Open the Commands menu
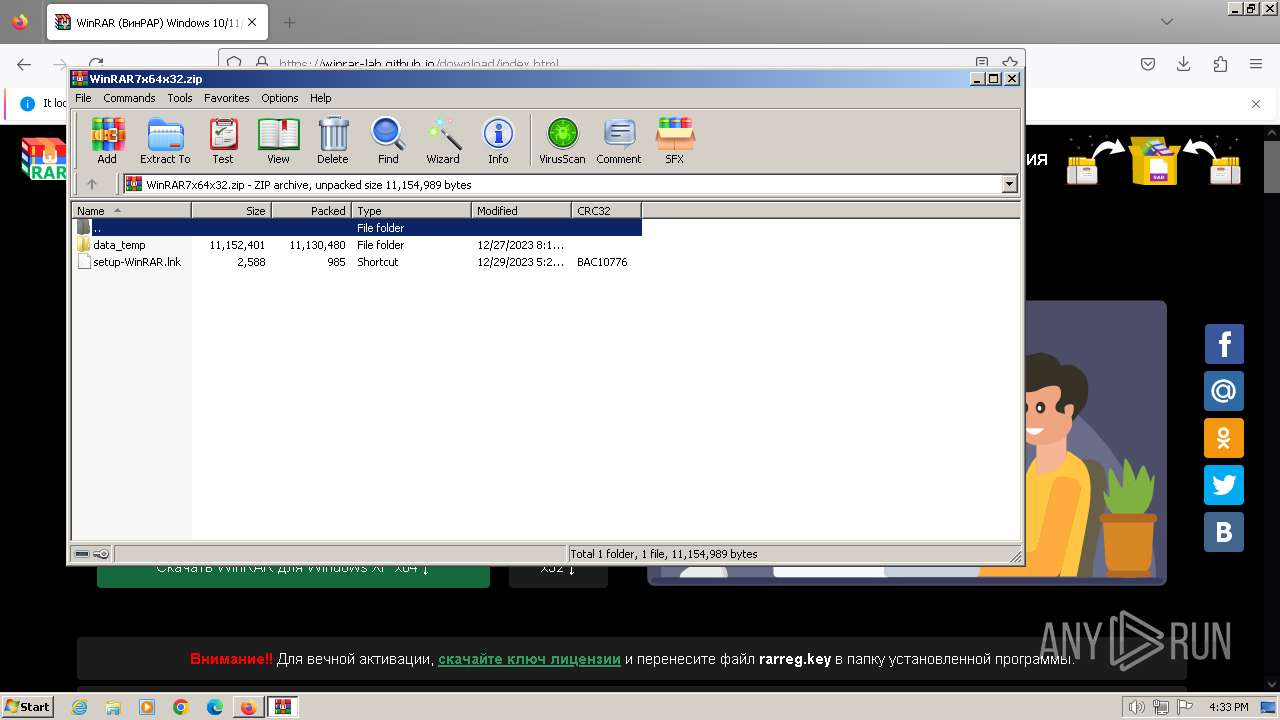The width and height of the screenshot is (1280, 720). coord(129,98)
